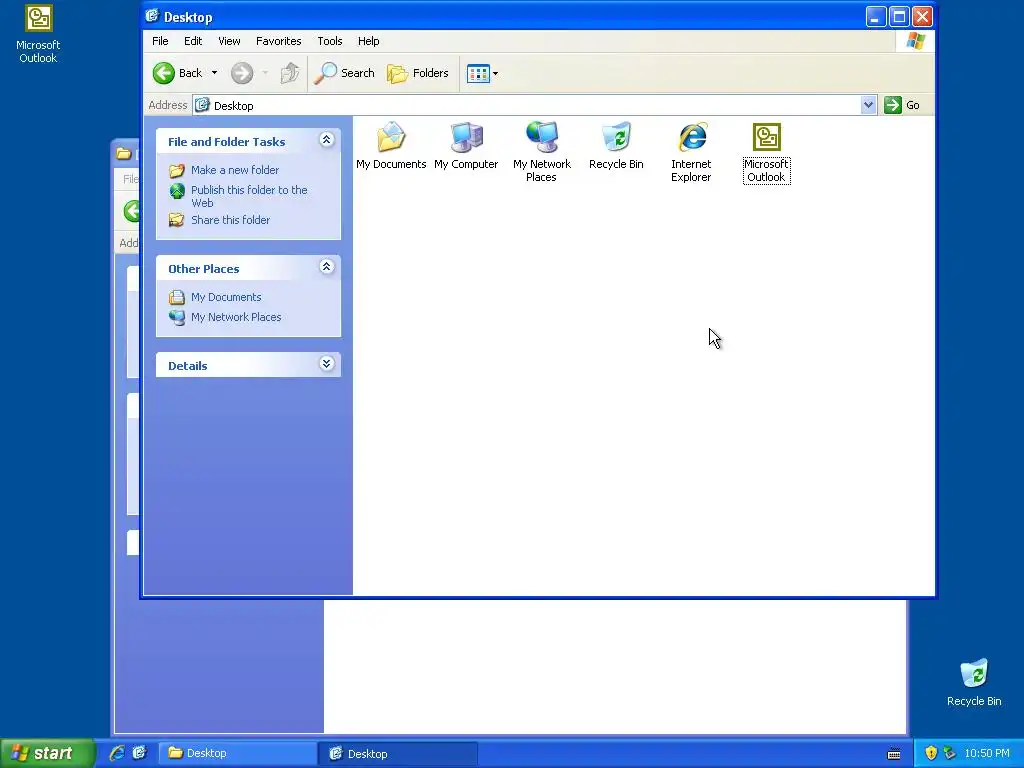This screenshot has height=768, width=1024.
Task: Expand the Address bar dropdown
Action: click(x=868, y=105)
